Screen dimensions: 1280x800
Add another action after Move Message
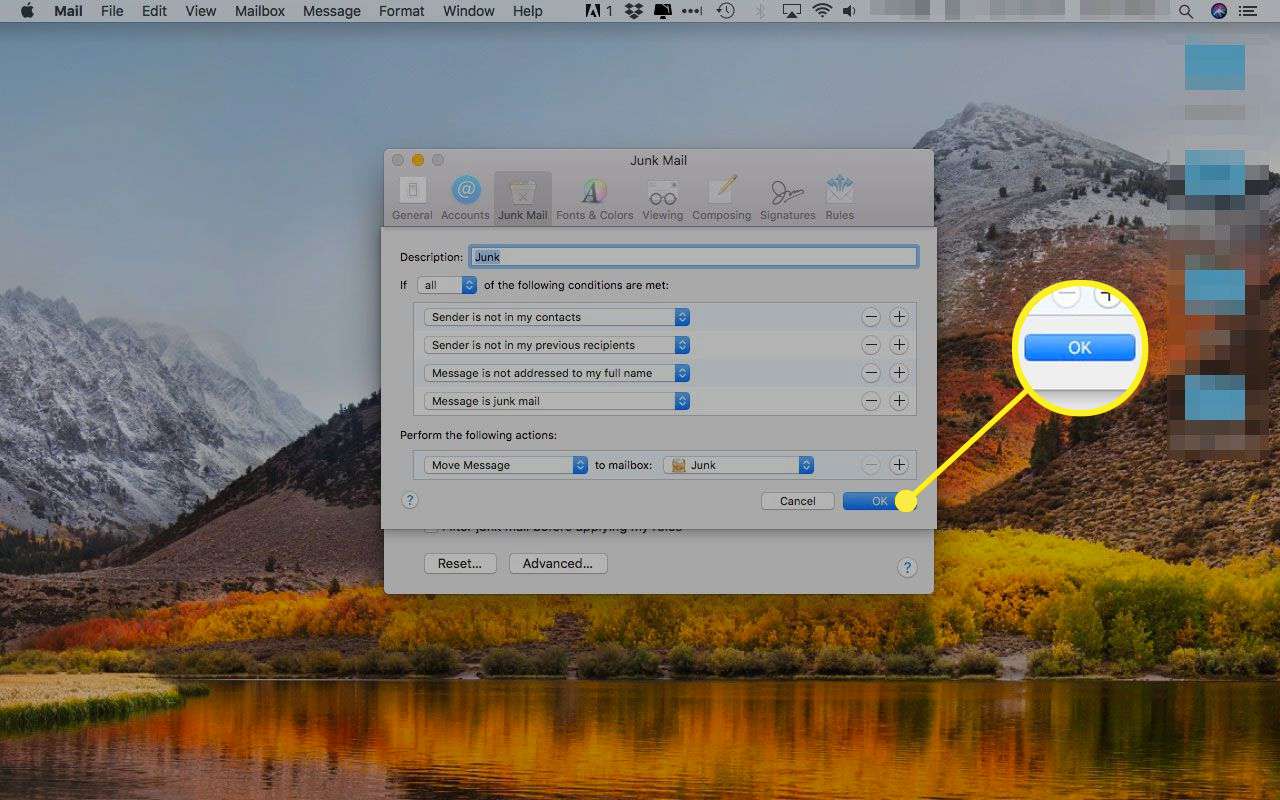899,465
